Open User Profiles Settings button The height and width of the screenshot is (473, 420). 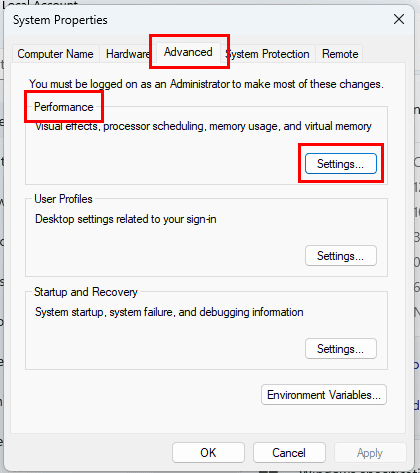tap(341, 256)
